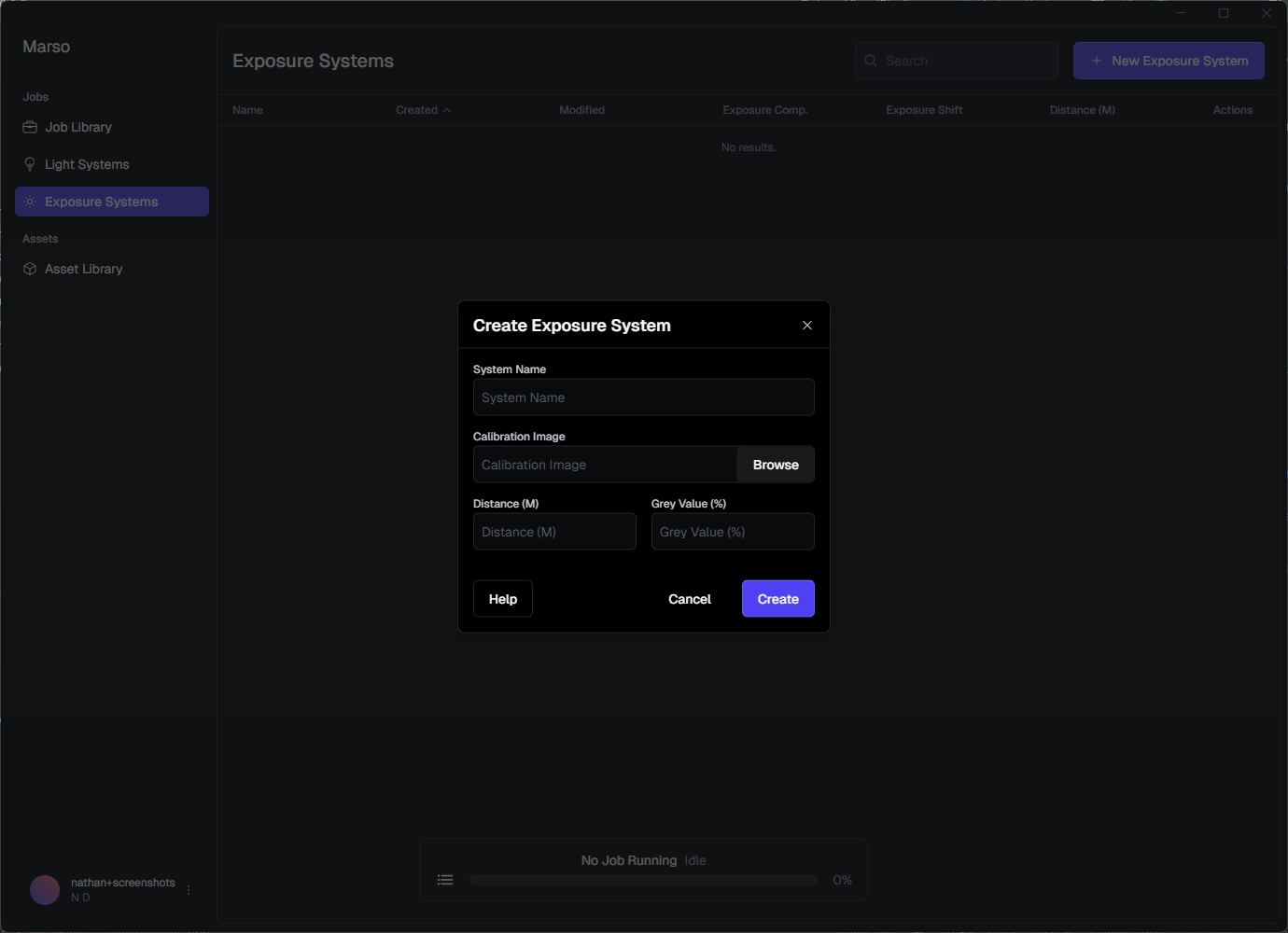Open Help for exposure system
Viewport: 1288px width, 933px height.
[503, 599]
